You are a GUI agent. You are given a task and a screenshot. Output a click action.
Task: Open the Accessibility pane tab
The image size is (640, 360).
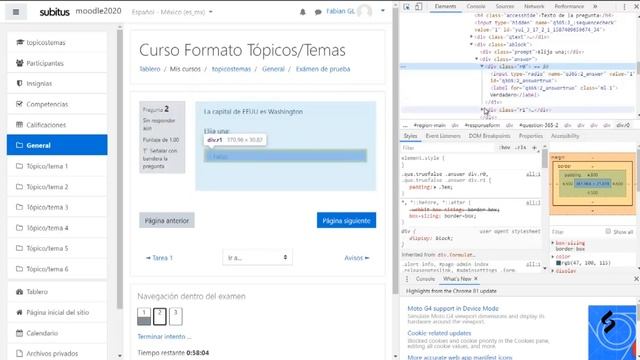click(x=565, y=136)
